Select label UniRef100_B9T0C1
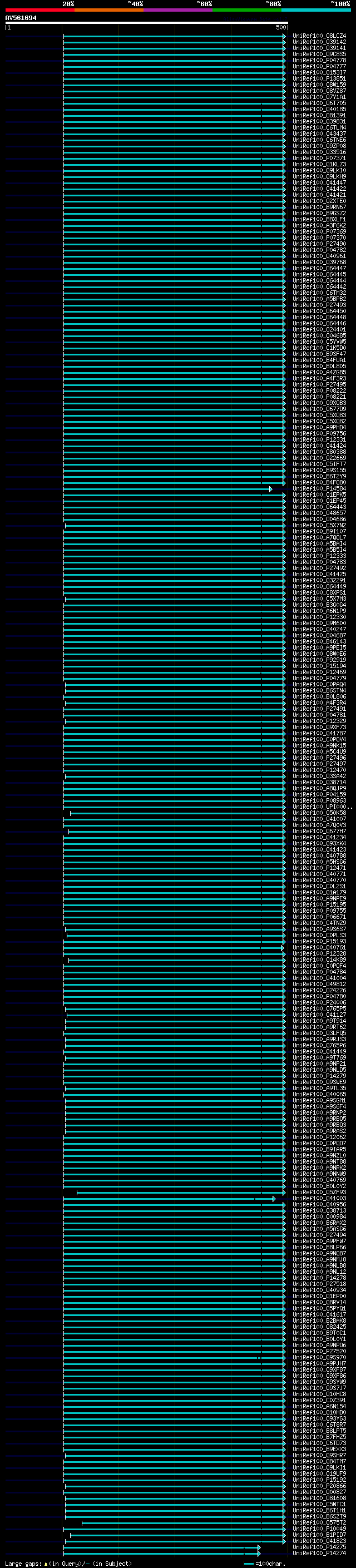This screenshot has height=1568, width=356. pyautogui.click(x=319, y=1332)
